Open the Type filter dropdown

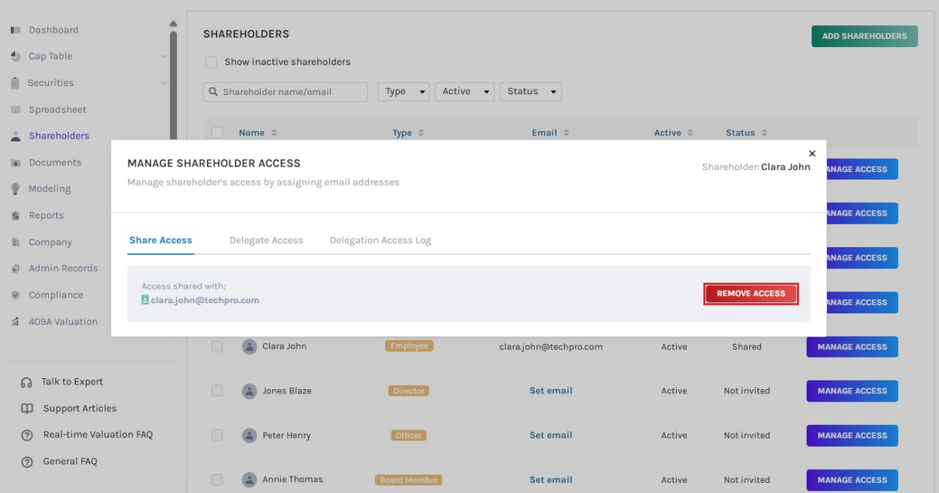coord(404,92)
